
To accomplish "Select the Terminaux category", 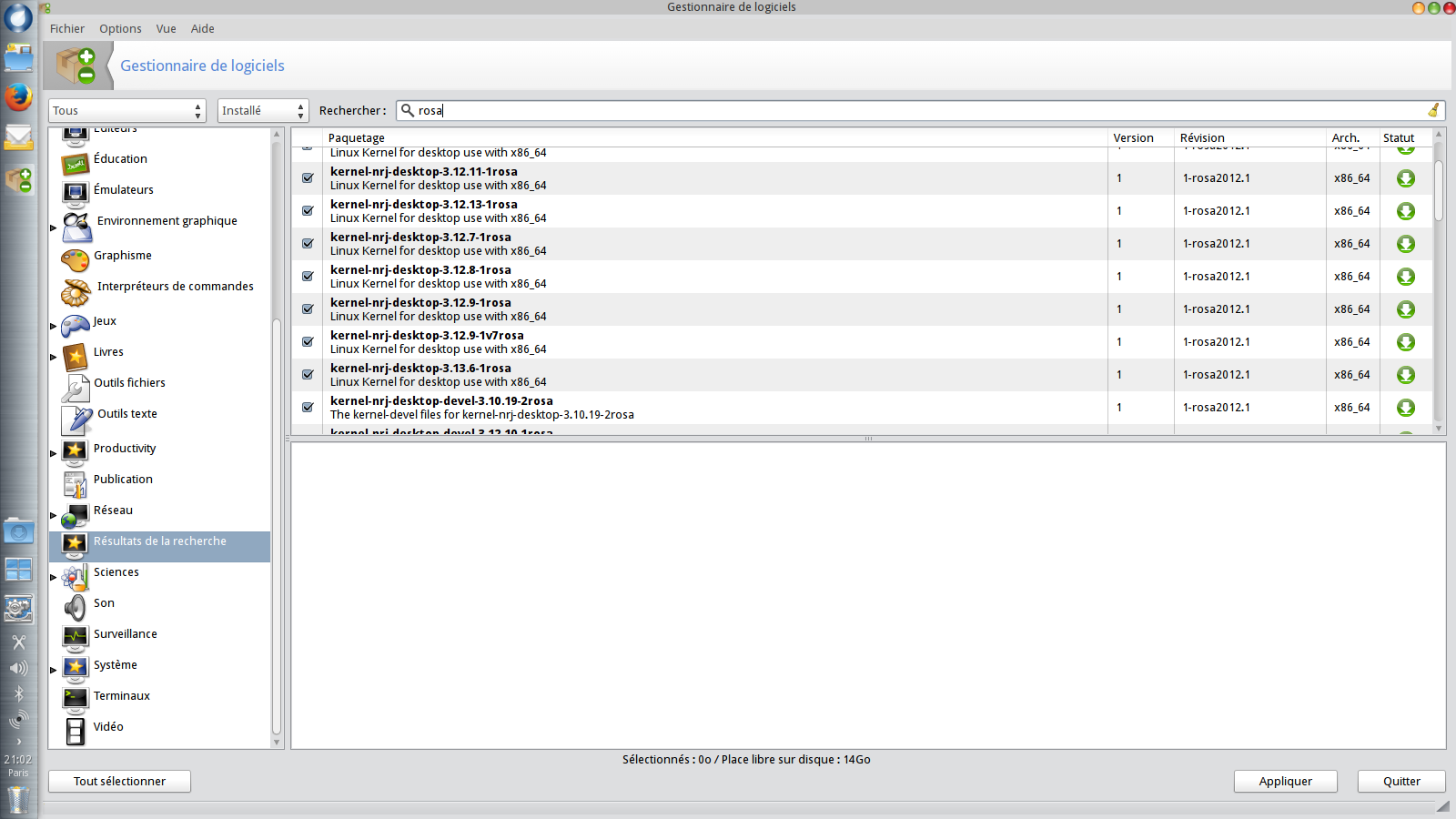I will [x=122, y=696].
